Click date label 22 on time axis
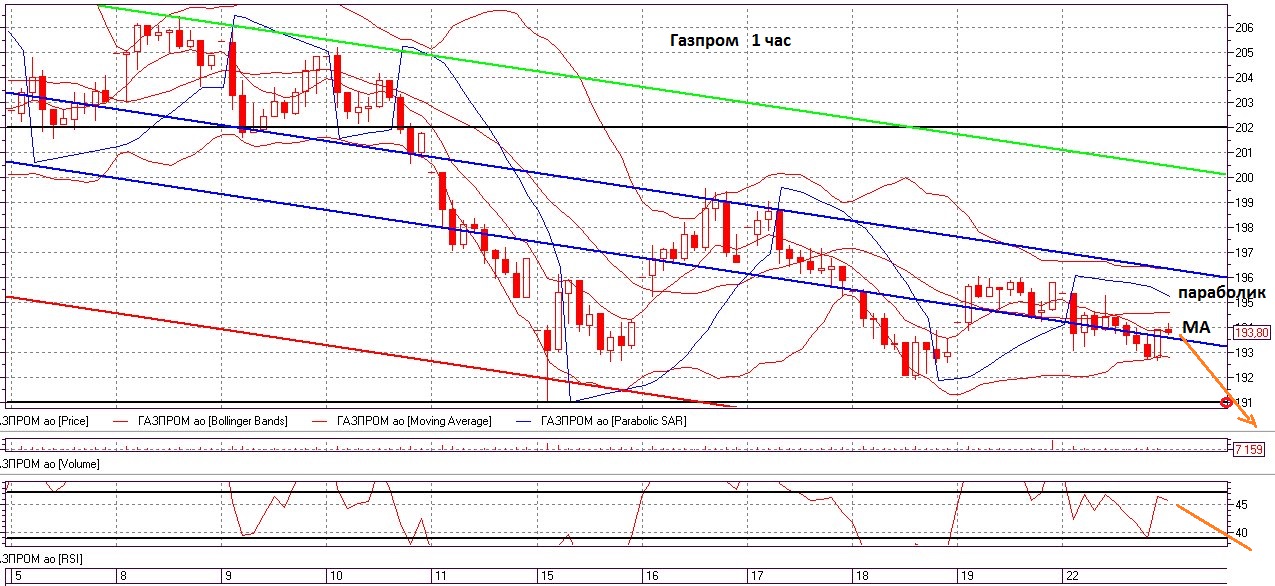This screenshot has height=586, width=1275. 1071,577
